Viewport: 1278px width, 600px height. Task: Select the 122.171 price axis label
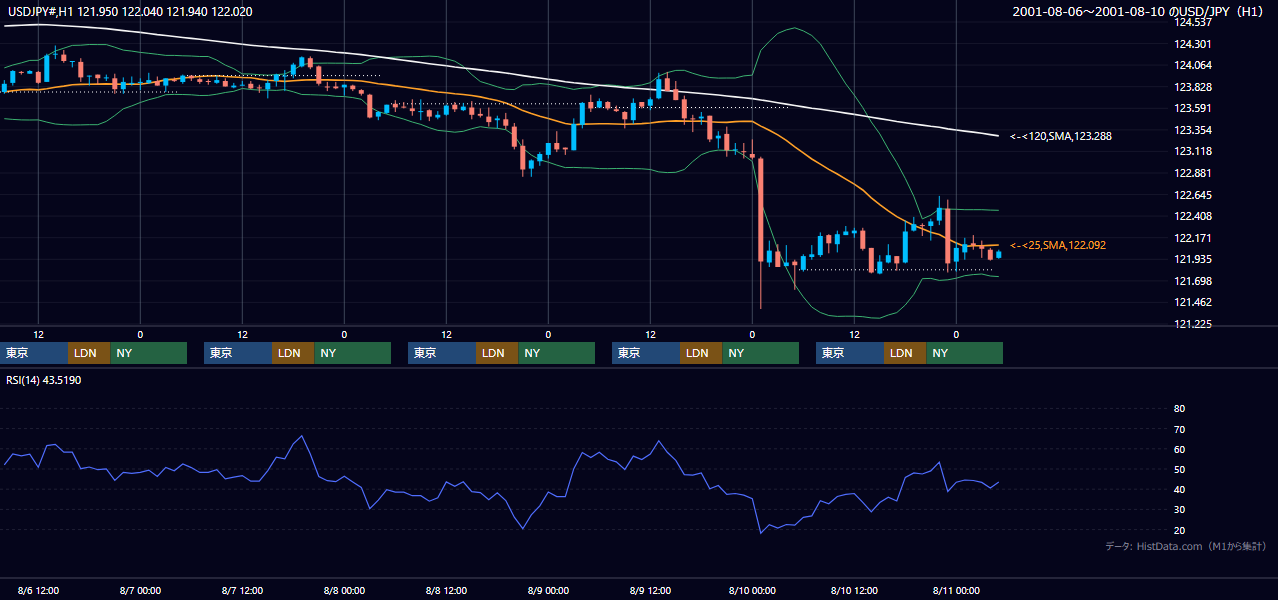click(1192, 238)
